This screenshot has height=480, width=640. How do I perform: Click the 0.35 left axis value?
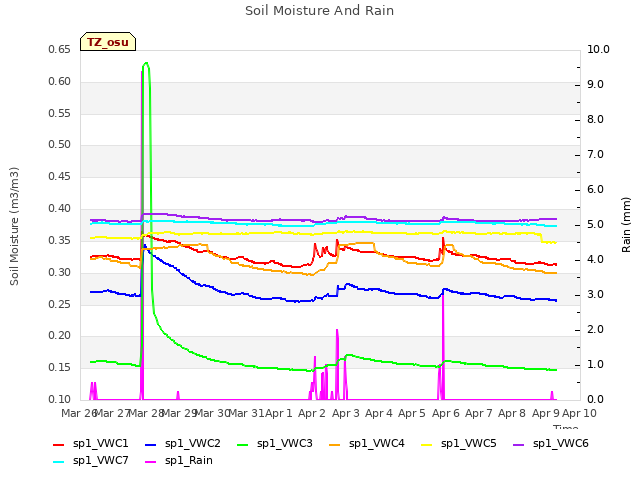(x=60, y=240)
